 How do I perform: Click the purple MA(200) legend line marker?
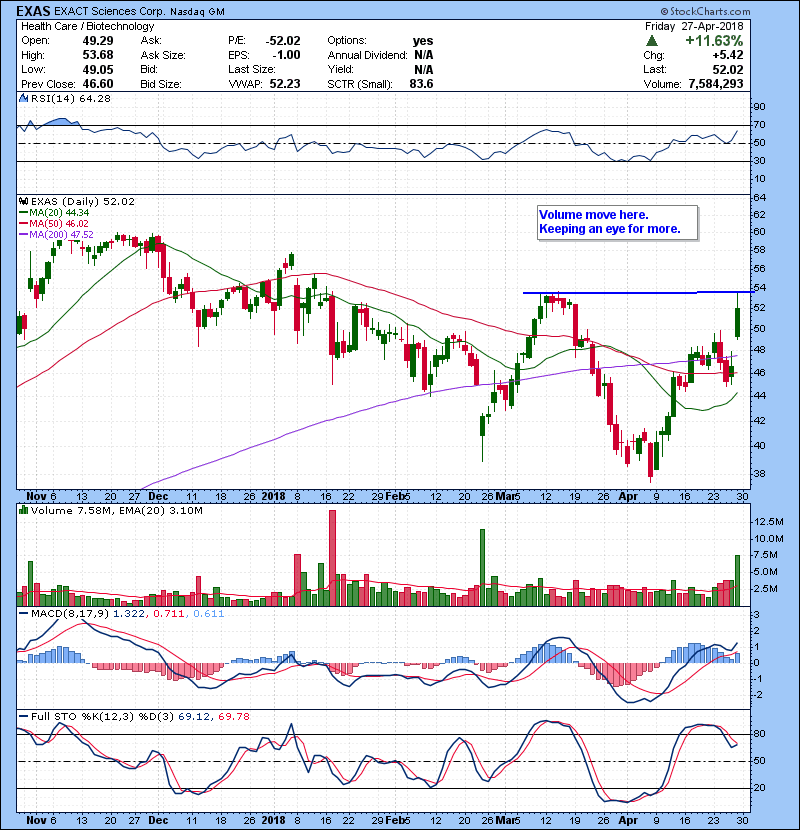[x=23, y=234]
